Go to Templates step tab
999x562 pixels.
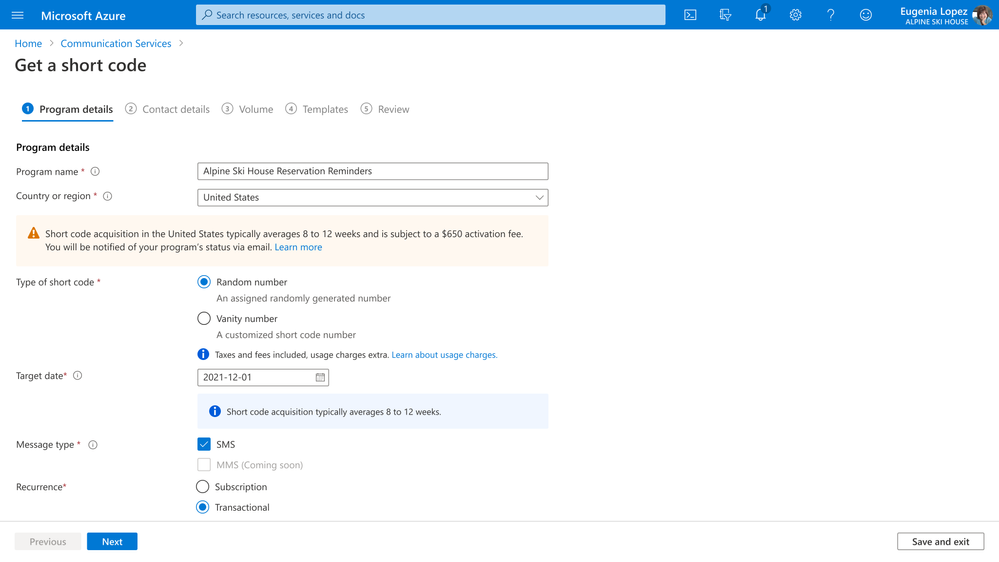[317, 109]
